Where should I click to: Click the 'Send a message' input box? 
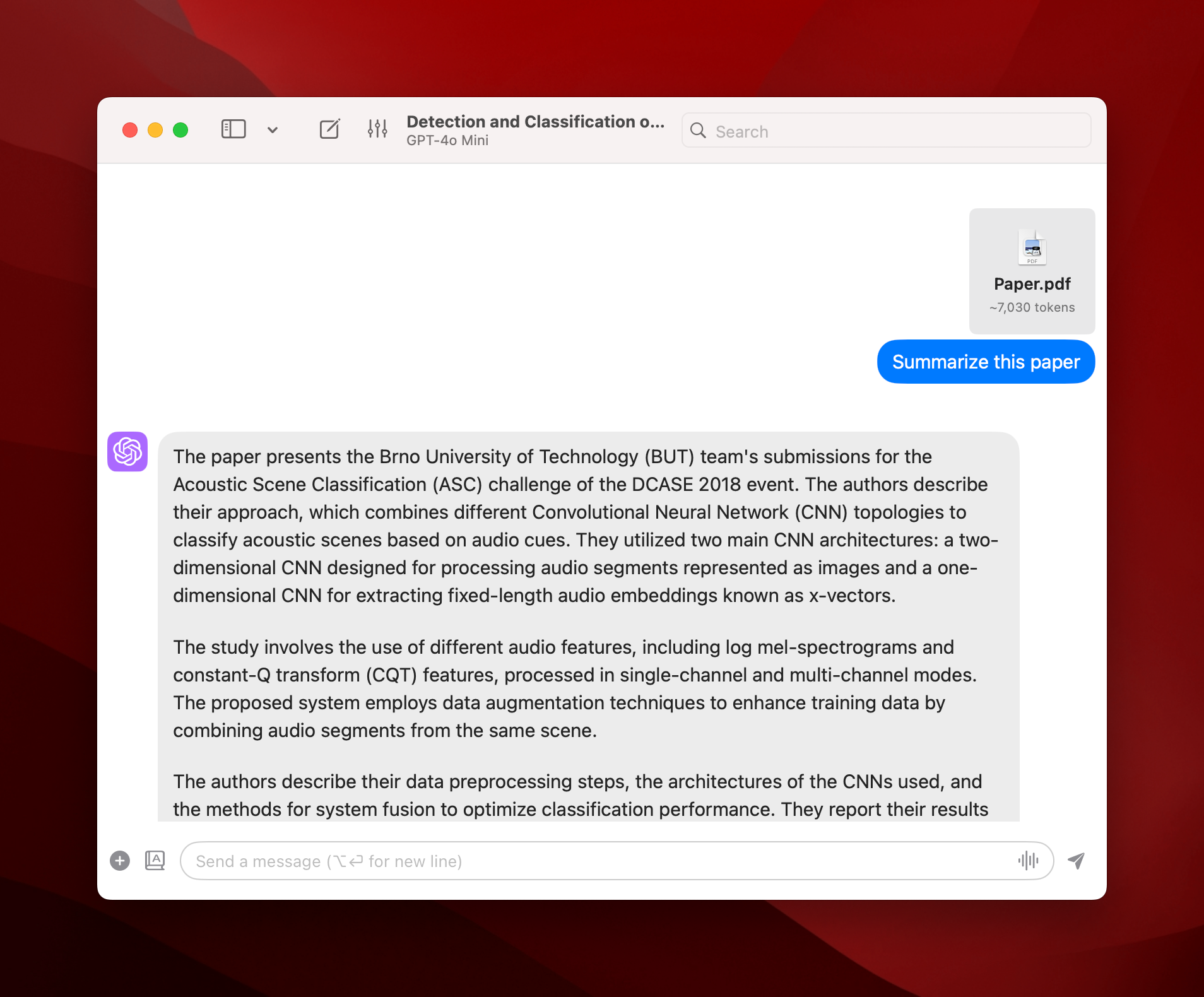(x=599, y=861)
